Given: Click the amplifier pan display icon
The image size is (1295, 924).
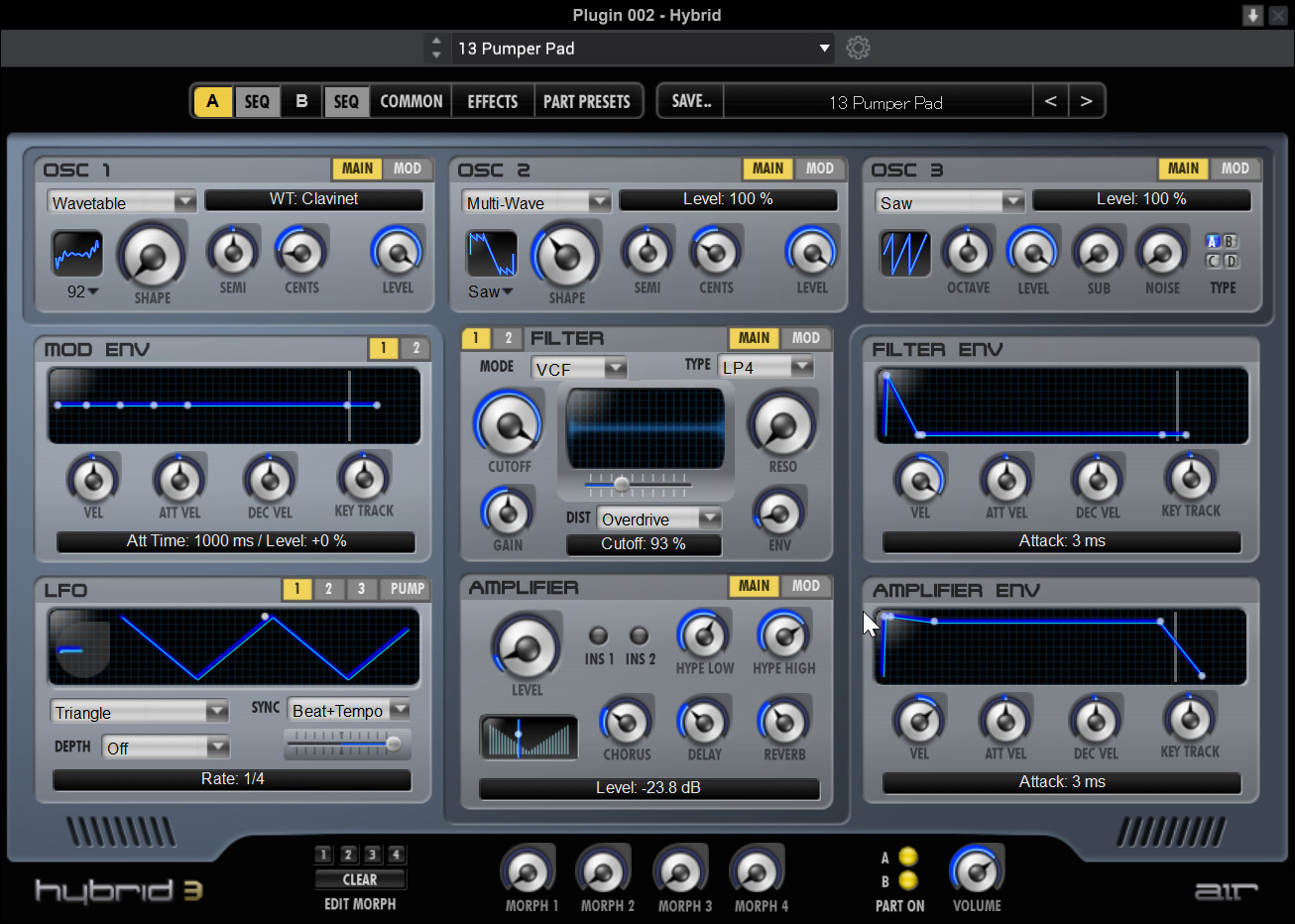Looking at the screenshot, I should click(x=529, y=739).
